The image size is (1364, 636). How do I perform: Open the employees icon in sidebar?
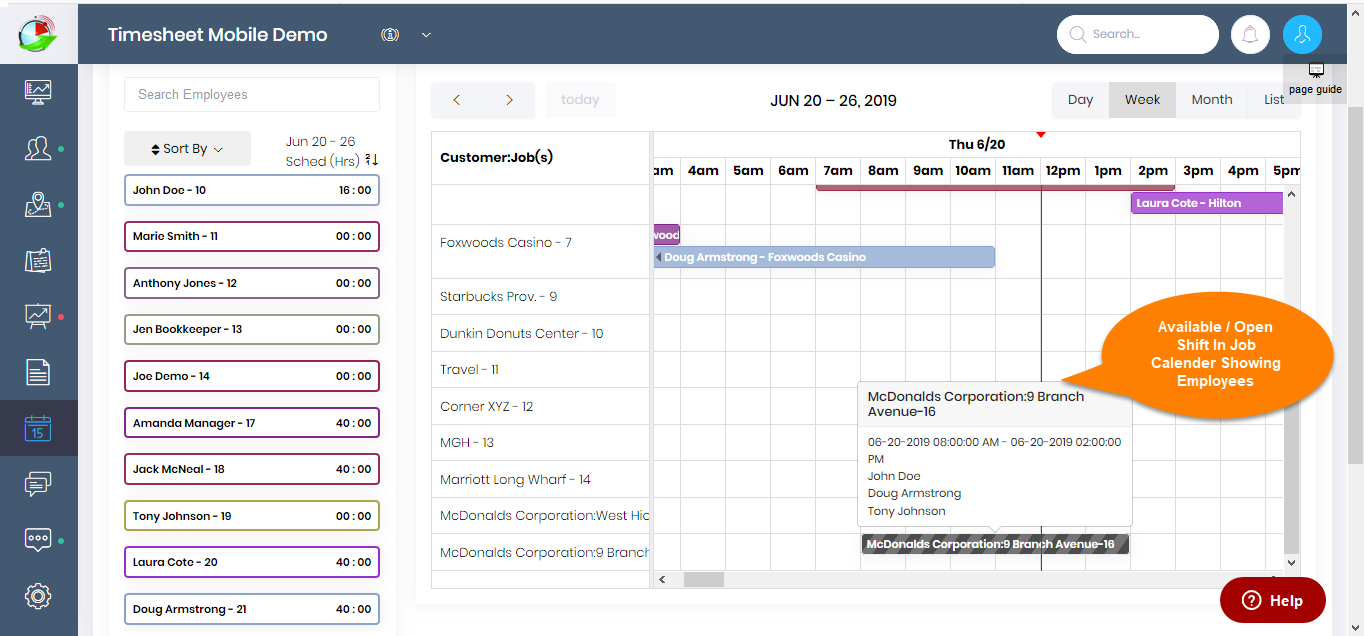coord(38,149)
